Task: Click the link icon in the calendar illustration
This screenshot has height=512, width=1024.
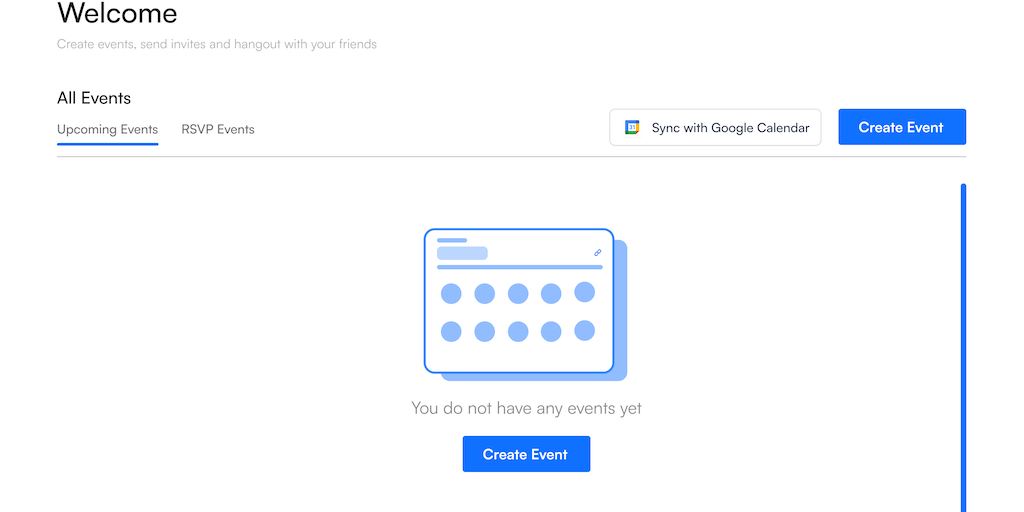Action: coord(598,253)
